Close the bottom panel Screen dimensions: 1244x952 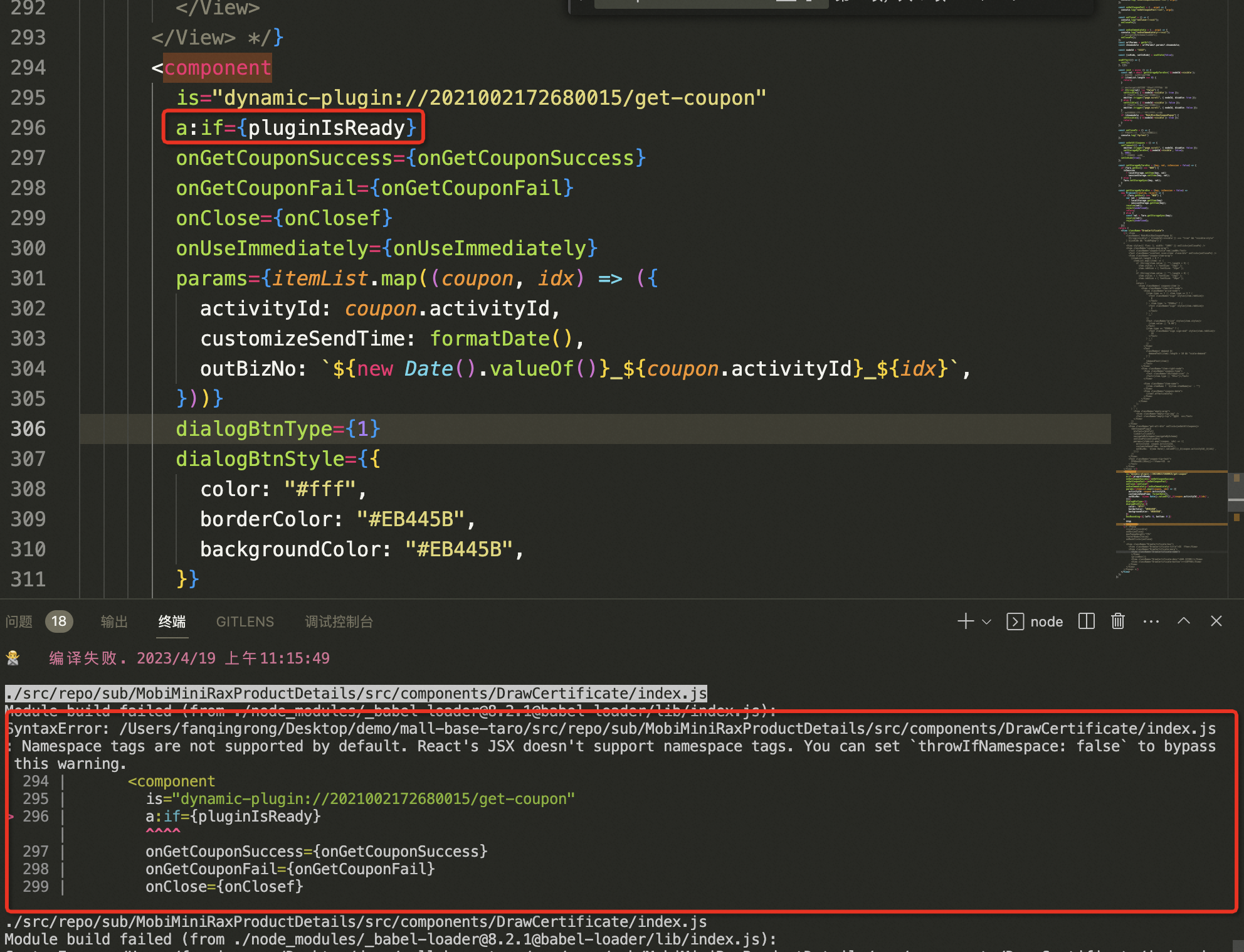tap(1216, 621)
